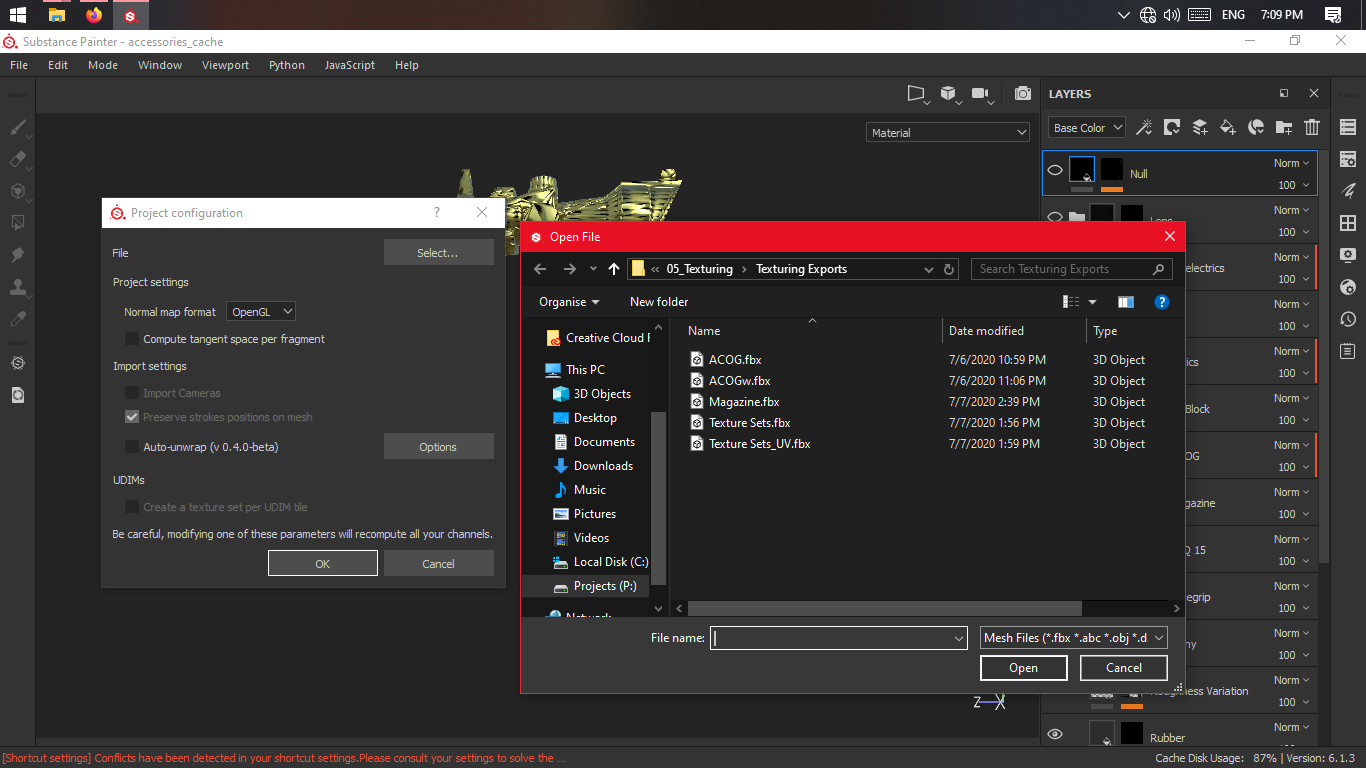Open the Texture Set Settings panel icon
1366x768 pixels.
tap(1348, 159)
